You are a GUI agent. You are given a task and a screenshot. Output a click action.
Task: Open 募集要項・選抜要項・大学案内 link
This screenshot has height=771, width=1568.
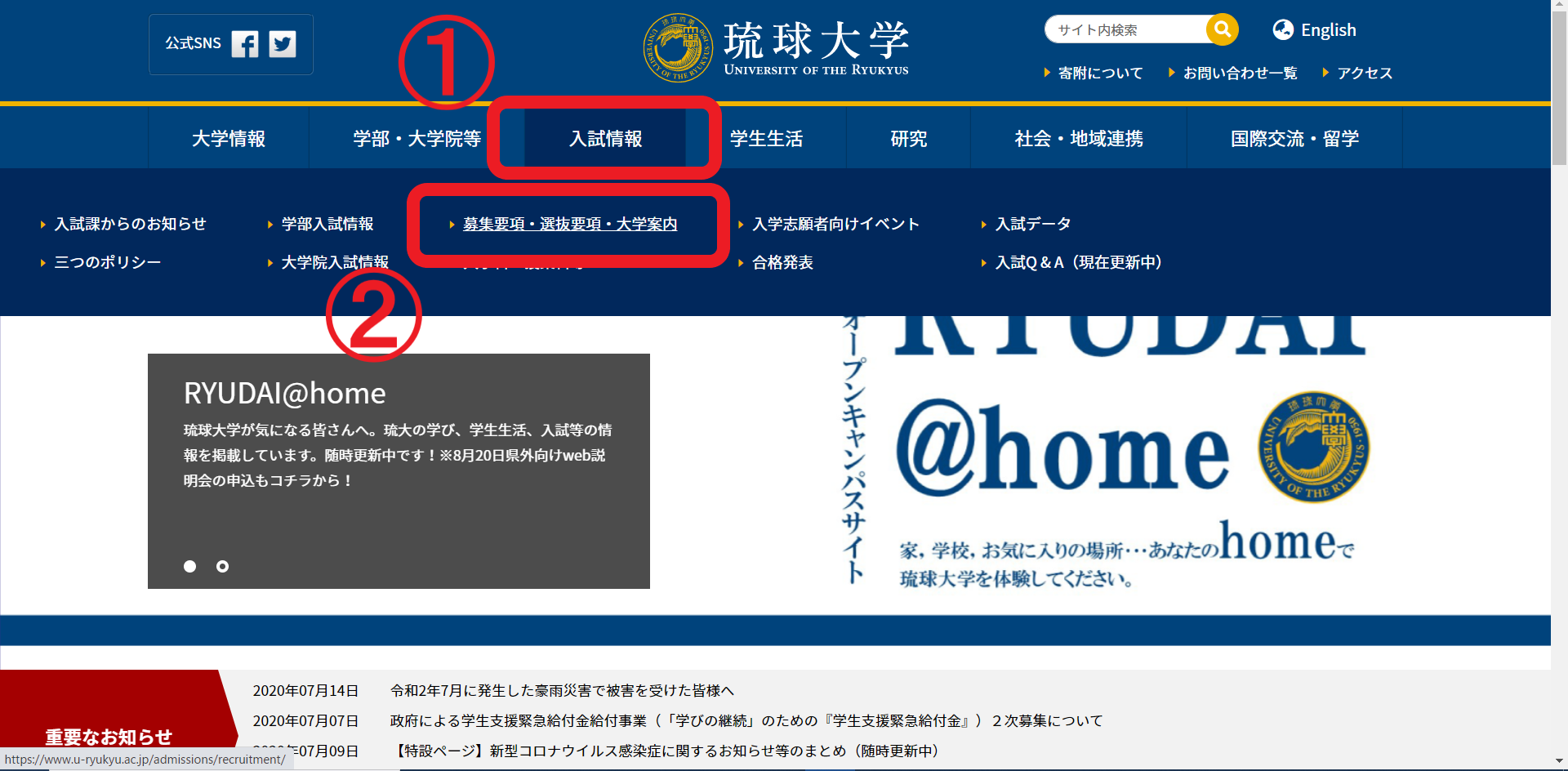point(570,224)
